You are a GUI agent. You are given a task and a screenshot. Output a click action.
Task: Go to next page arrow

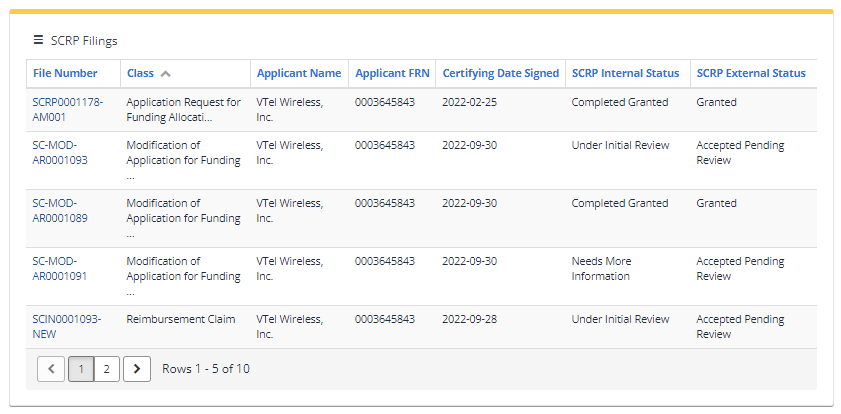(x=136, y=369)
